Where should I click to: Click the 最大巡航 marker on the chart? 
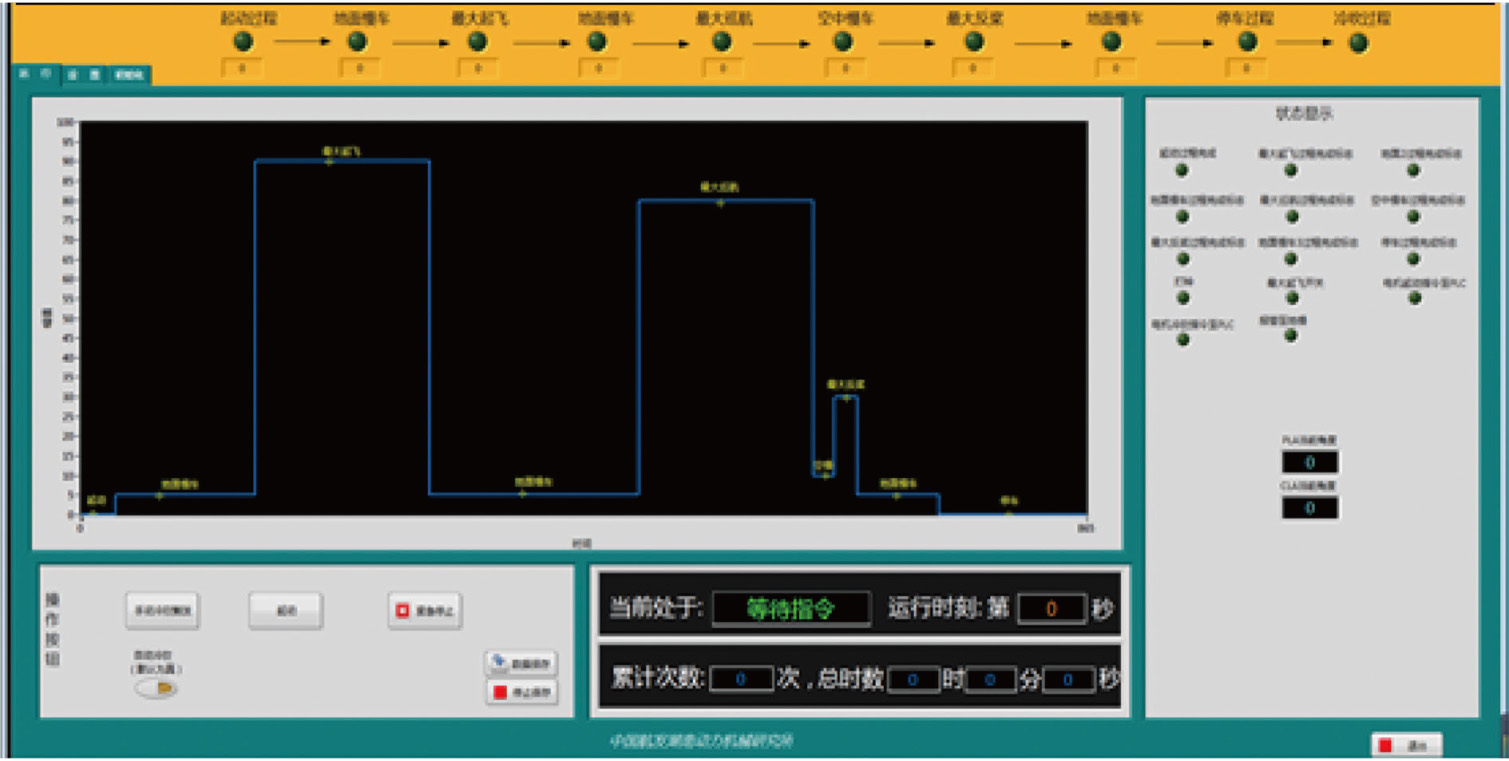pos(720,202)
